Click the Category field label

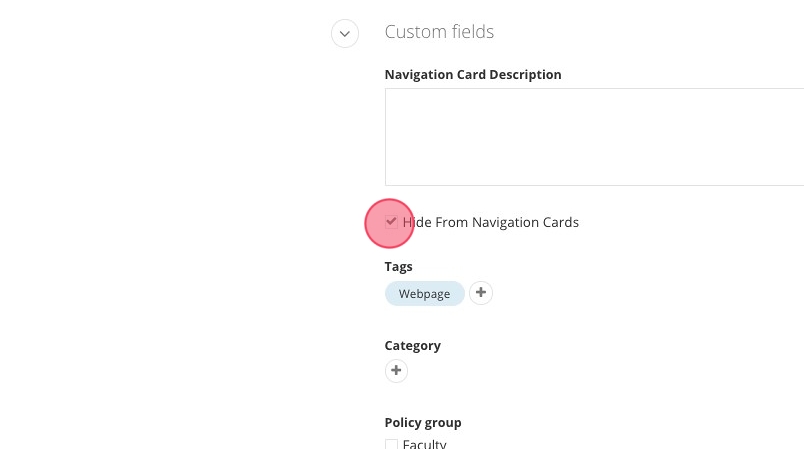tap(412, 345)
